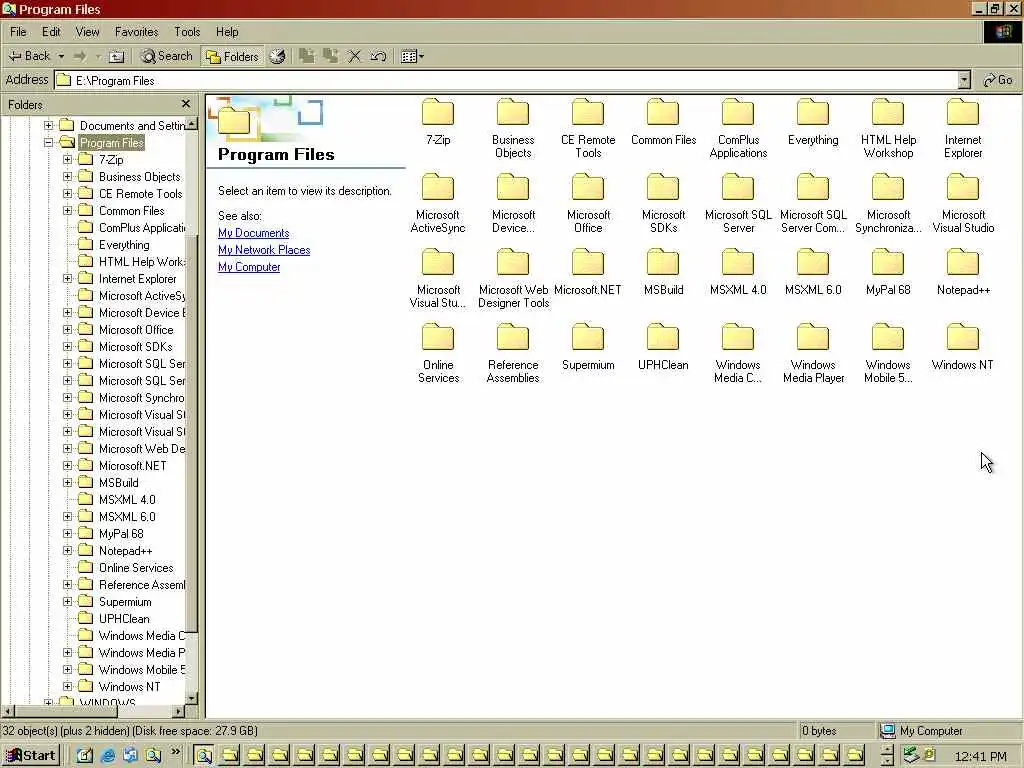Viewport: 1024px width, 768px height.
Task: Toggle the Folders pane button
Action: pyautogui.click(x=232, y=56)
